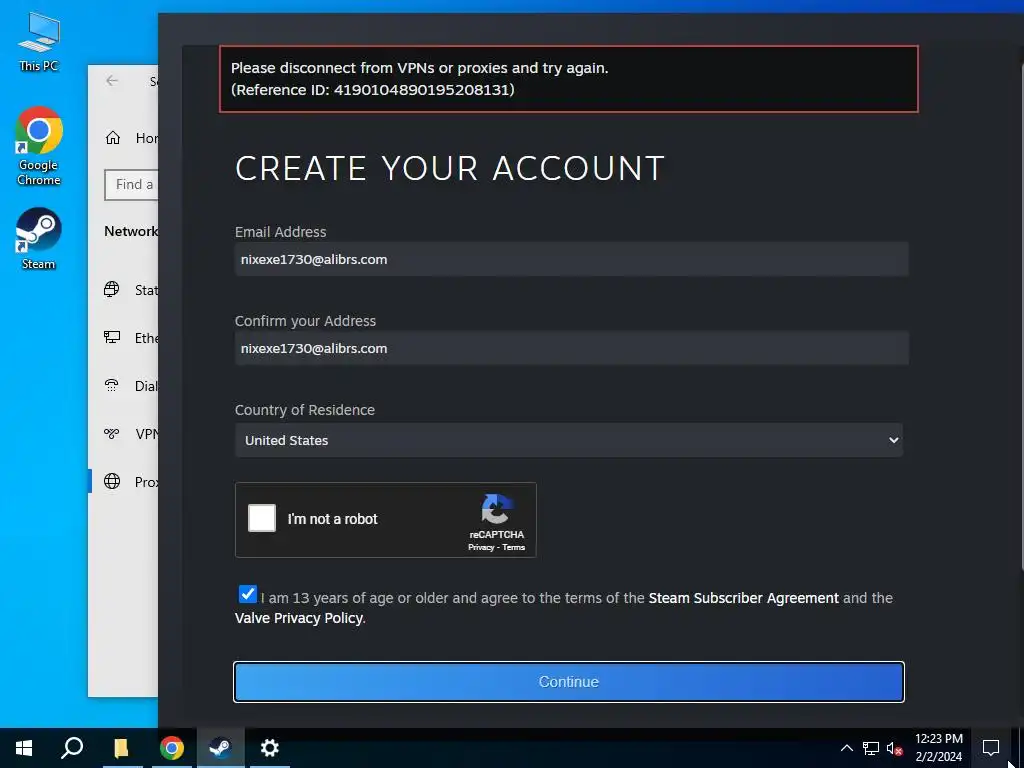This screenshot has width=1024, height=768.
Task: Open Country of Residence dropdown
Action: 569,440
